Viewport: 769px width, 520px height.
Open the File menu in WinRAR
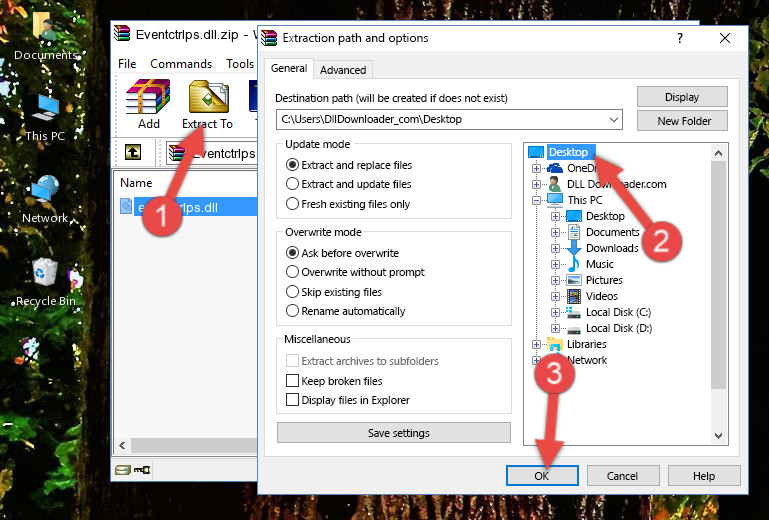[127, 64]
